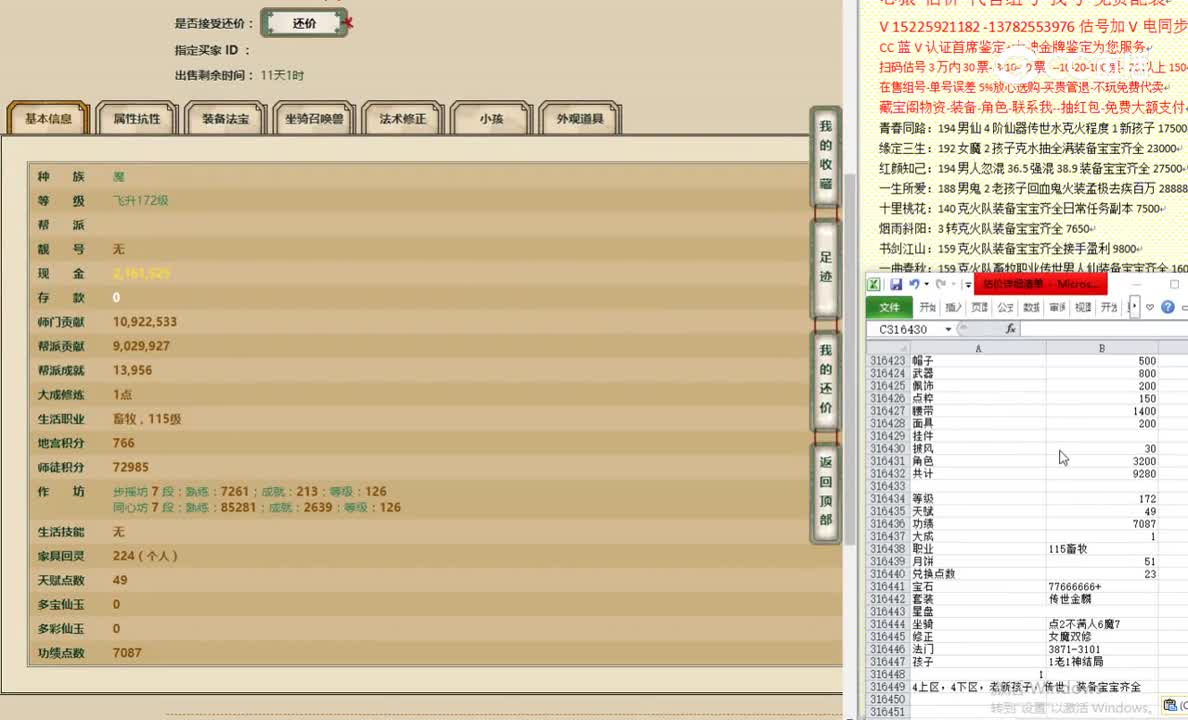Click the Excel cell containing 女魔双修
This screenshot has width=1188, height=720.
point(1102,637)
